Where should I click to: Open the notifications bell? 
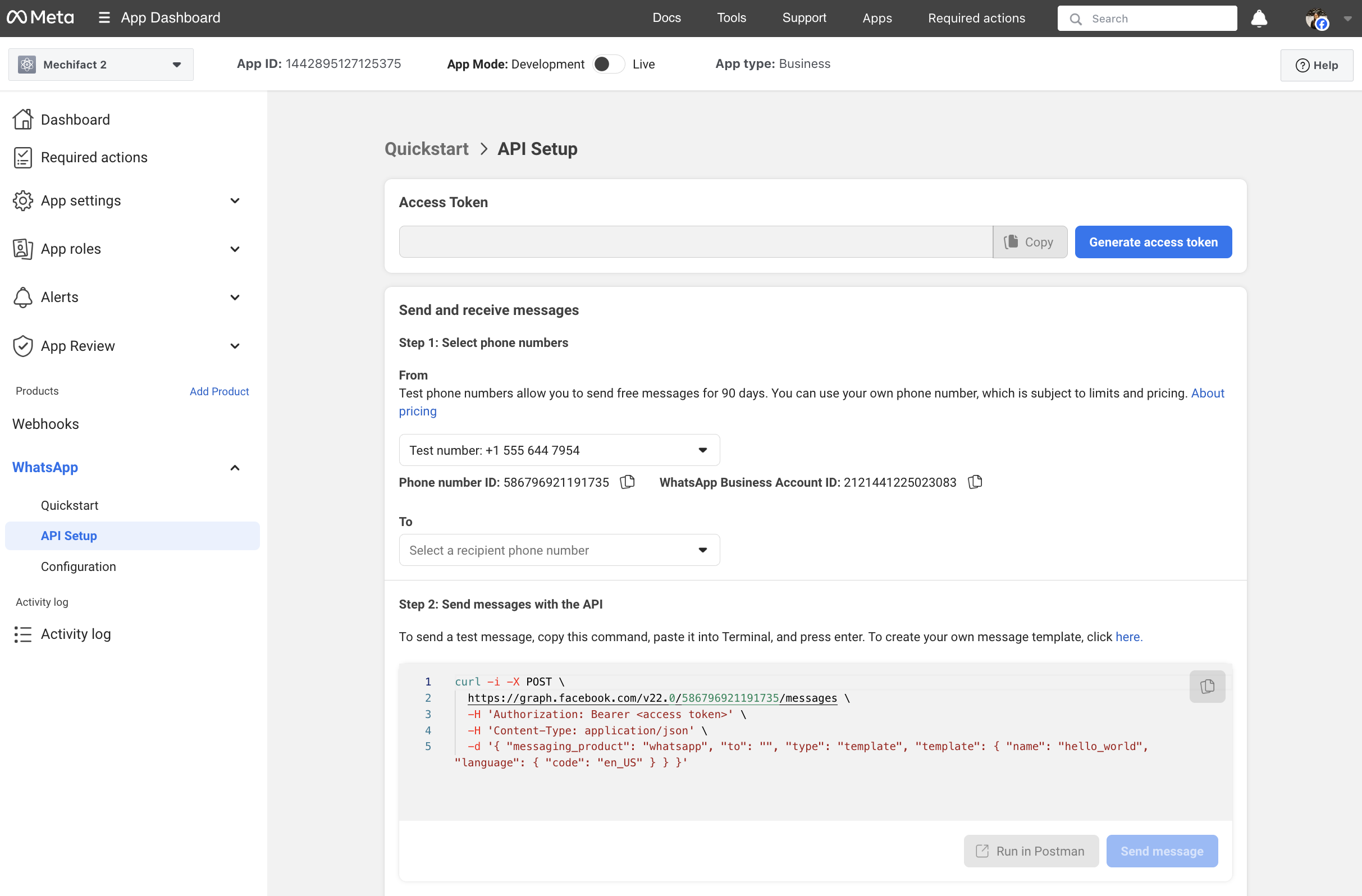[1259, 18]
